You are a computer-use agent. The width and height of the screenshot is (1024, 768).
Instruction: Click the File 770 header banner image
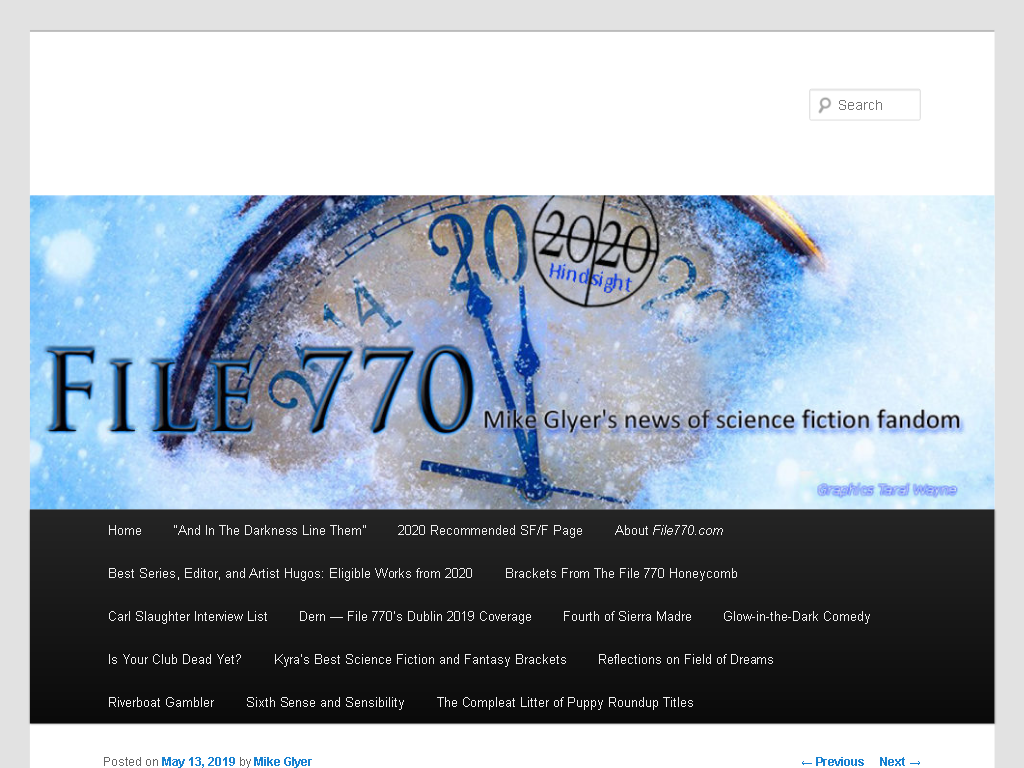(512, 353)
